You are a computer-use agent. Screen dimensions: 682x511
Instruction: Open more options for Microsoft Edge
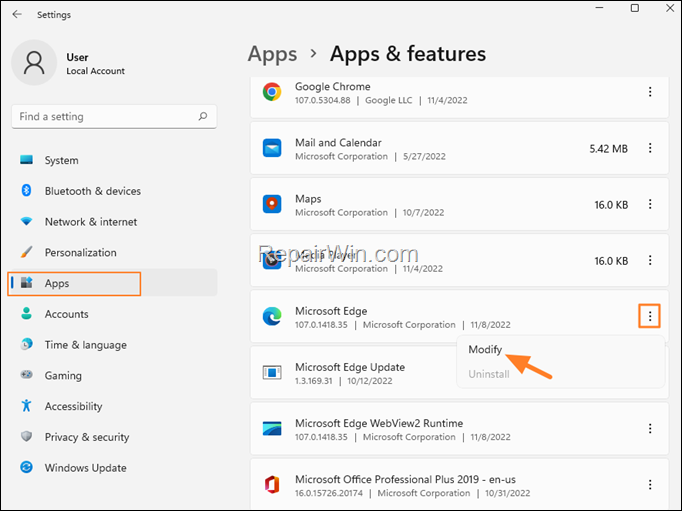coord(650,316)
